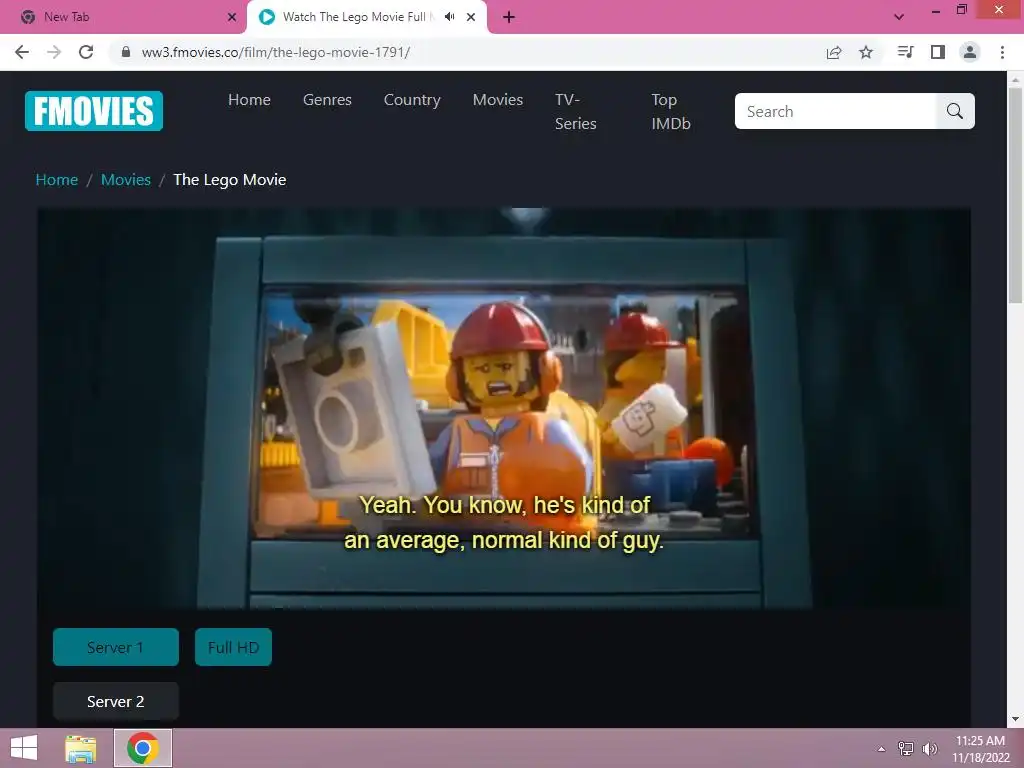
Task: Open media controls icon in toolbar
Action: [906, 52]
